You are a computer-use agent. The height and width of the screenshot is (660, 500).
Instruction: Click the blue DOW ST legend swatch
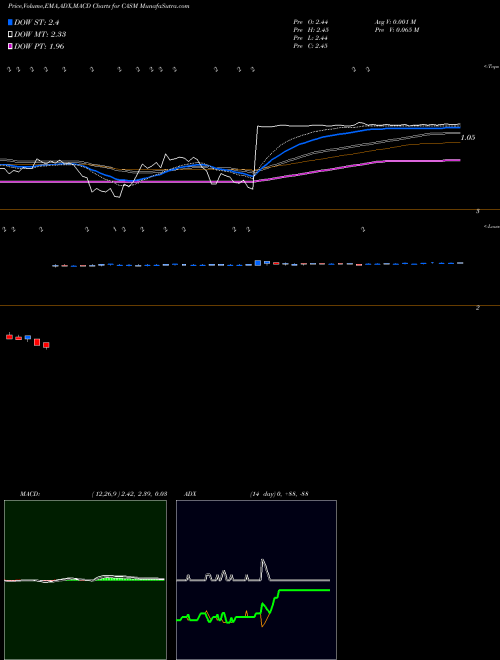click(10, 22)
